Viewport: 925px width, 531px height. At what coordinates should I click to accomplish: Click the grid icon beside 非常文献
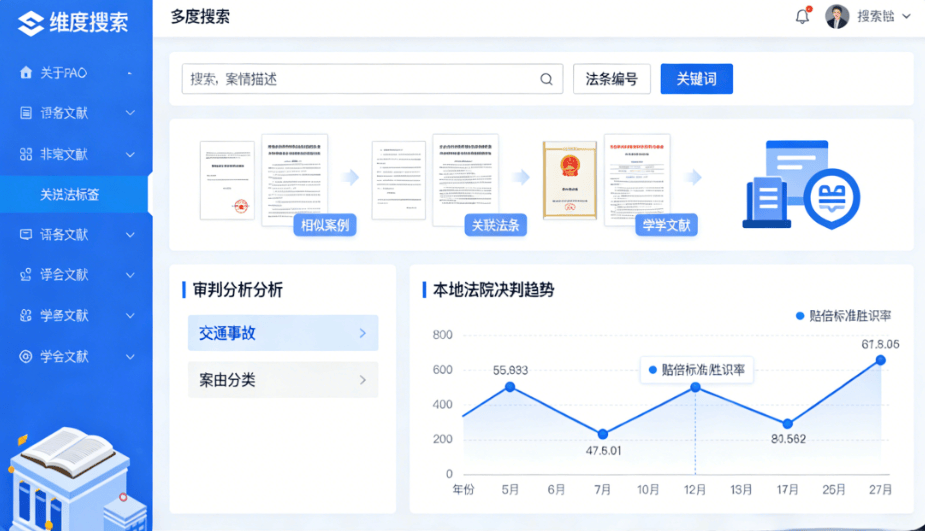click(x=26, y=154)
